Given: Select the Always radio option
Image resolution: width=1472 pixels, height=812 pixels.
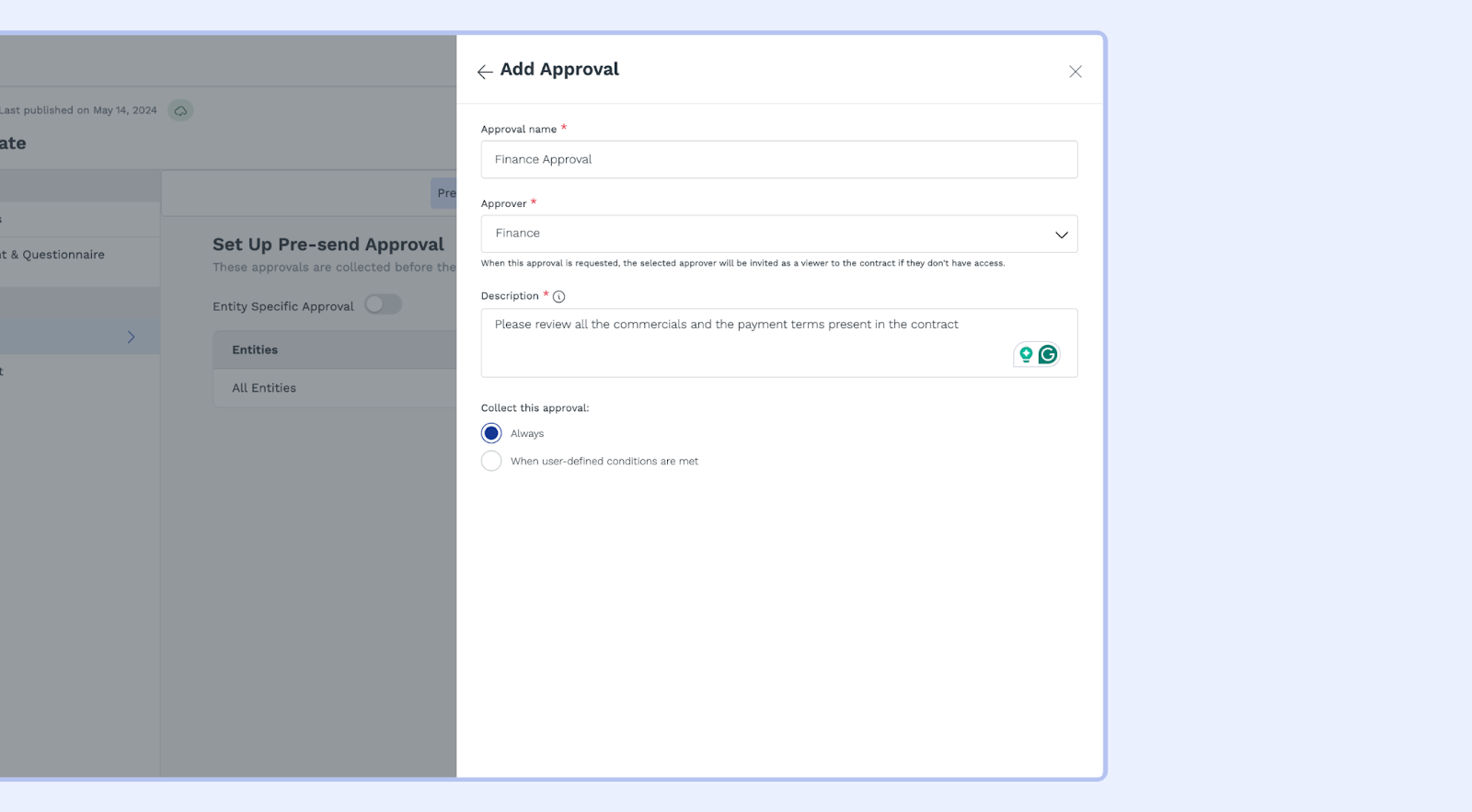Looking at the screenshot, I should tap(491, 433).
